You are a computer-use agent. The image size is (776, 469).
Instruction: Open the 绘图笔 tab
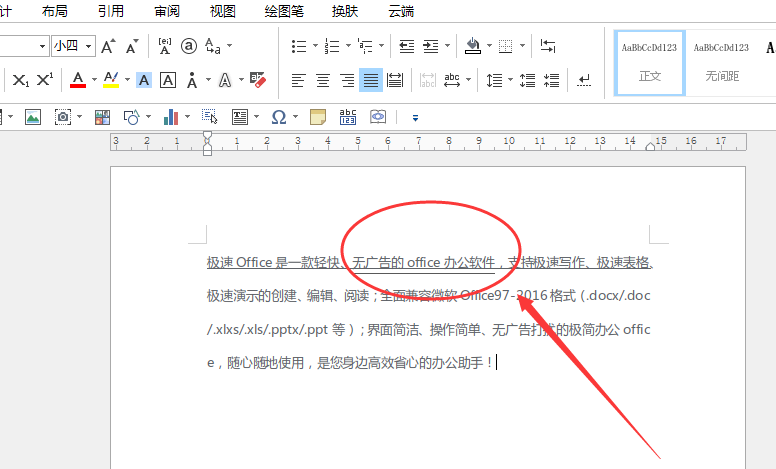point(284,11)
